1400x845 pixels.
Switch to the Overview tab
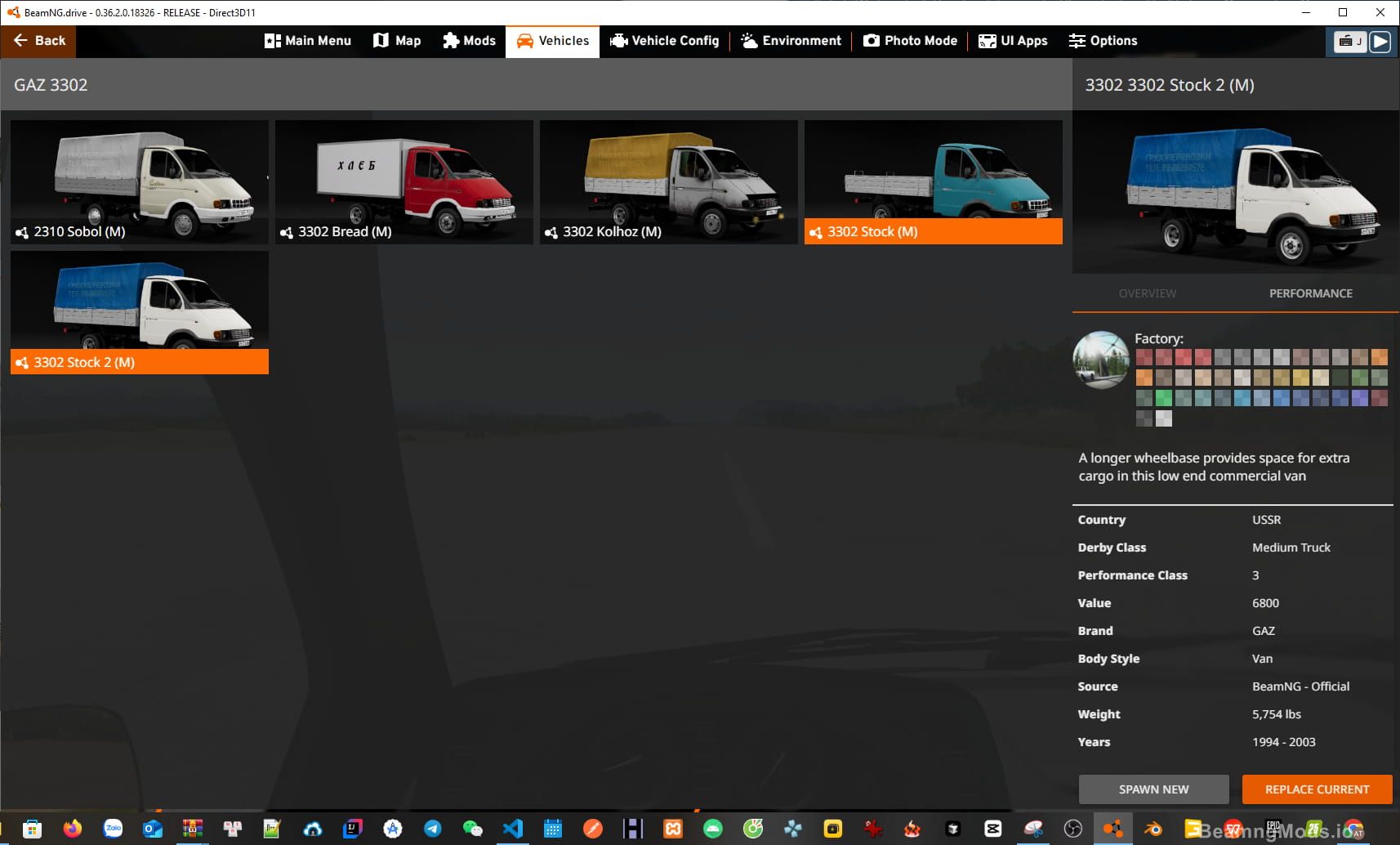click(x=1148, y=293)
